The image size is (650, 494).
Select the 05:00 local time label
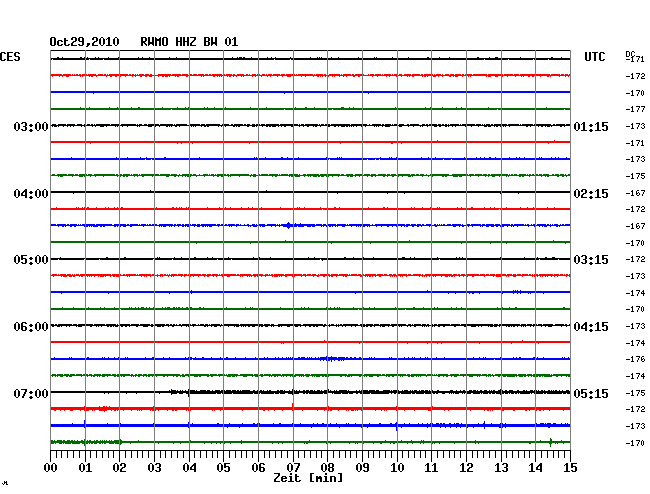(31, 260)
